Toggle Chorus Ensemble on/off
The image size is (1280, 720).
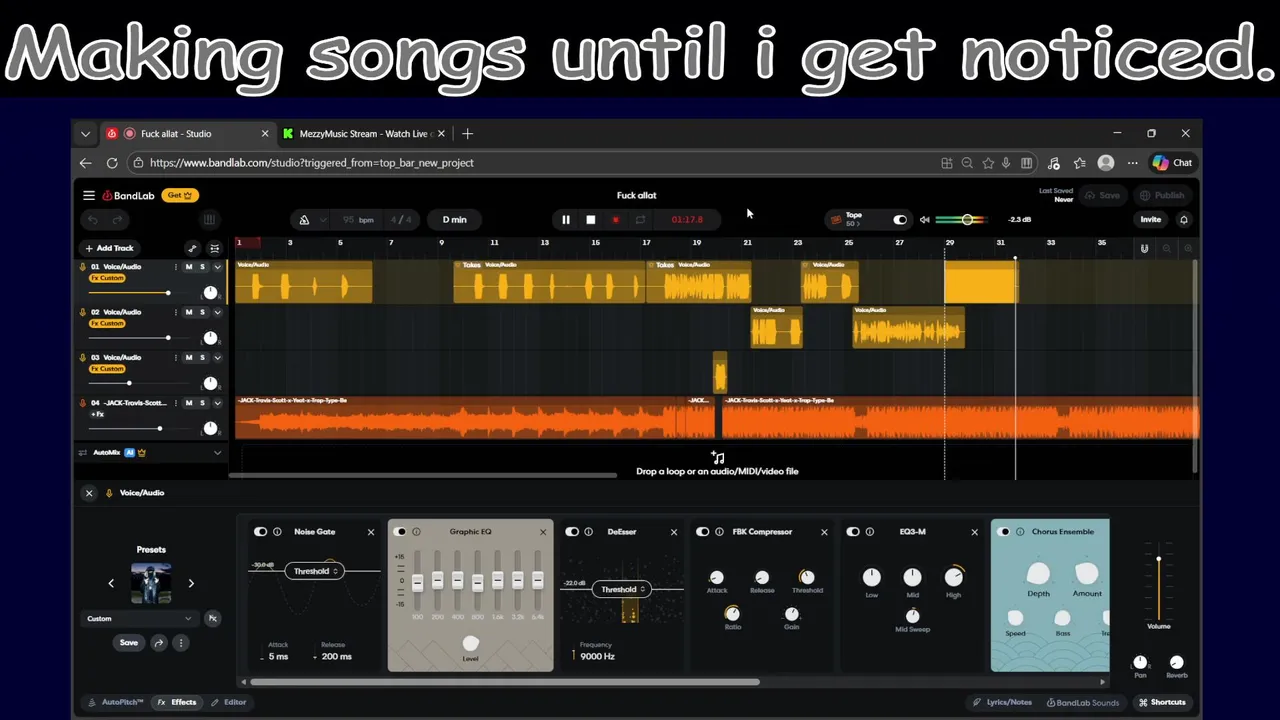(1004, 532)
